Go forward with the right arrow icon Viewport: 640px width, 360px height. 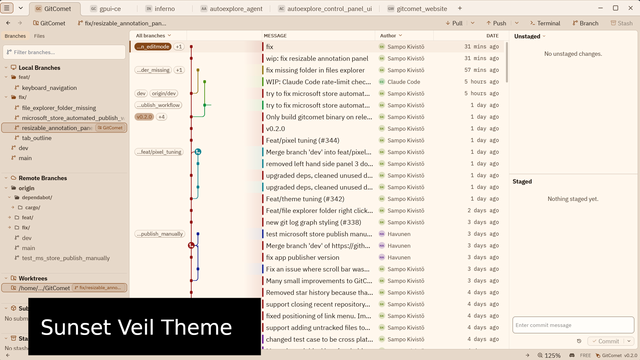20,23
